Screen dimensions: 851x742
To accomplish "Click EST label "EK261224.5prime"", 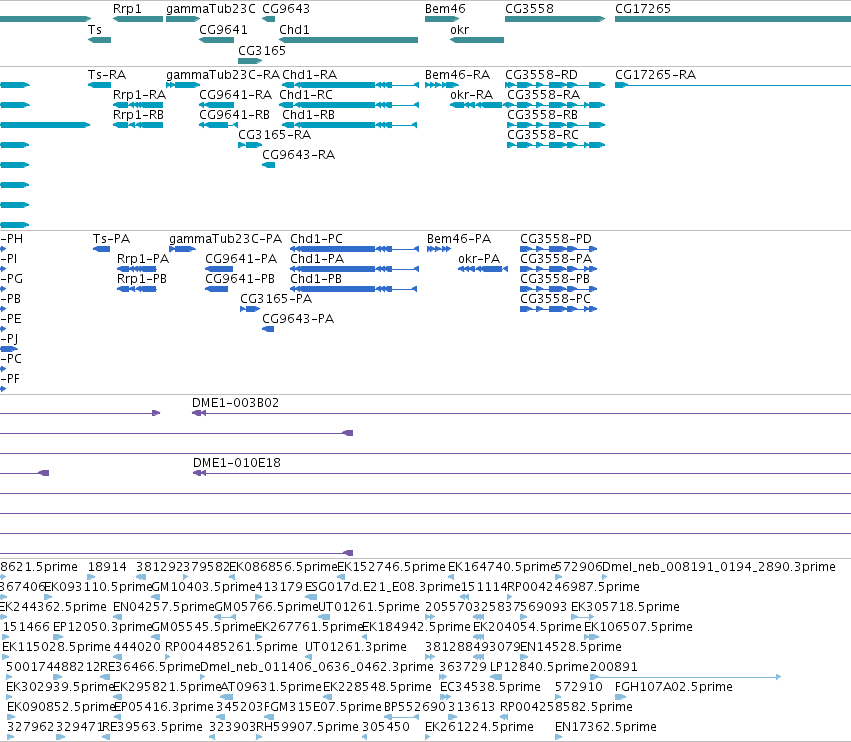I will click(479, 727).
